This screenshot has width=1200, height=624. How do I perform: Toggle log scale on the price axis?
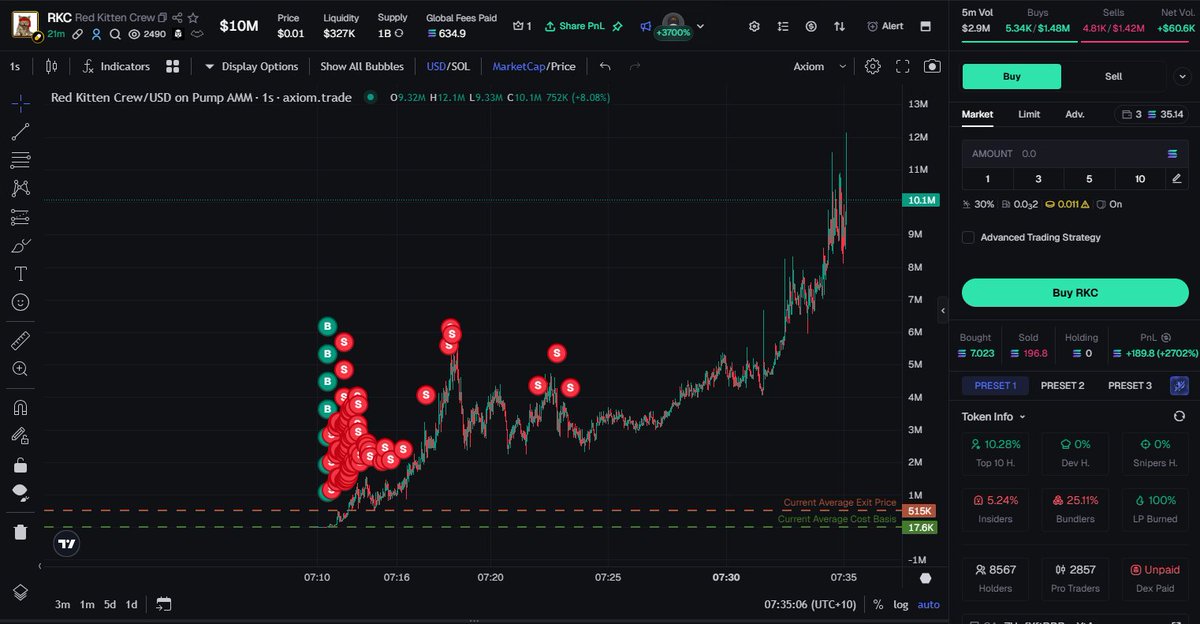(901, 604)
